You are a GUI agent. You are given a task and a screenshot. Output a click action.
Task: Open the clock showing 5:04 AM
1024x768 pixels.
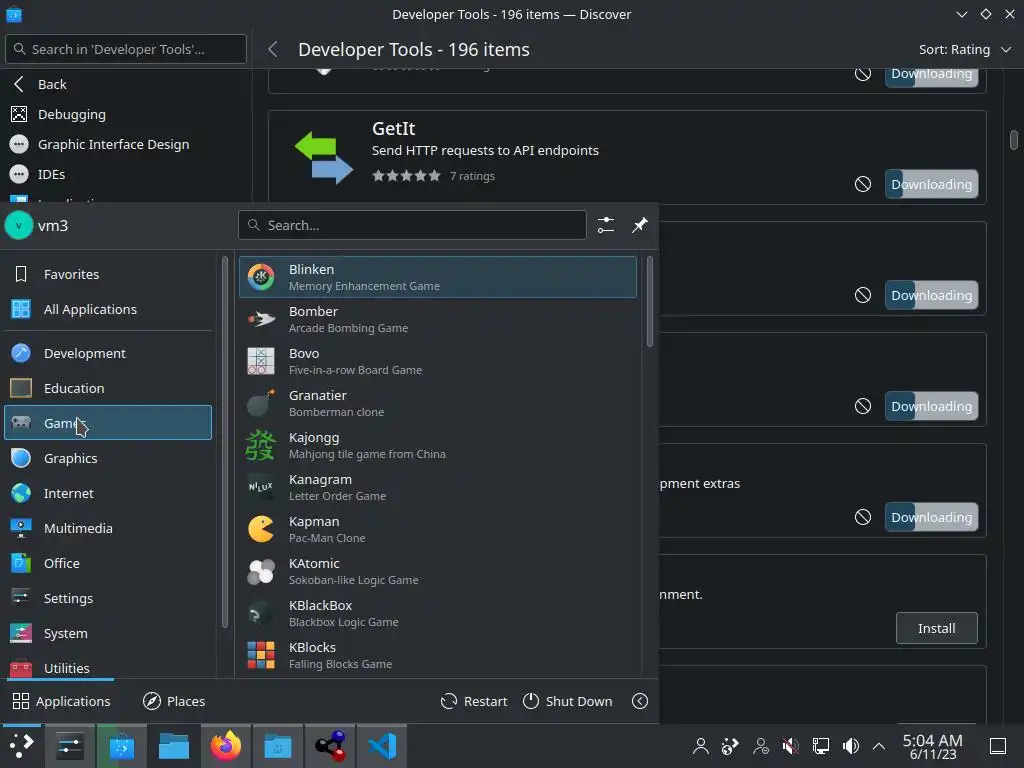[x=933, y=746]
